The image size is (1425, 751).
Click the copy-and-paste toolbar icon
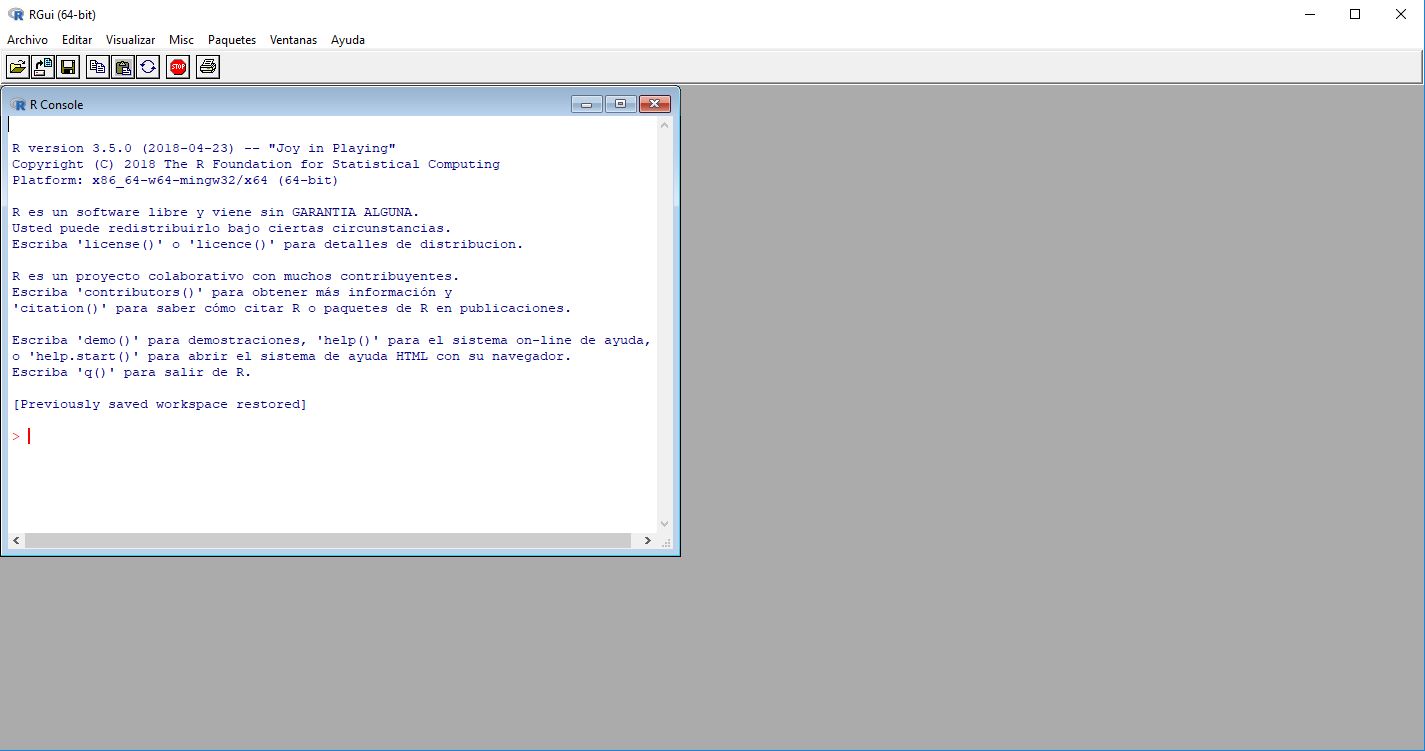[x=148, y=67]
